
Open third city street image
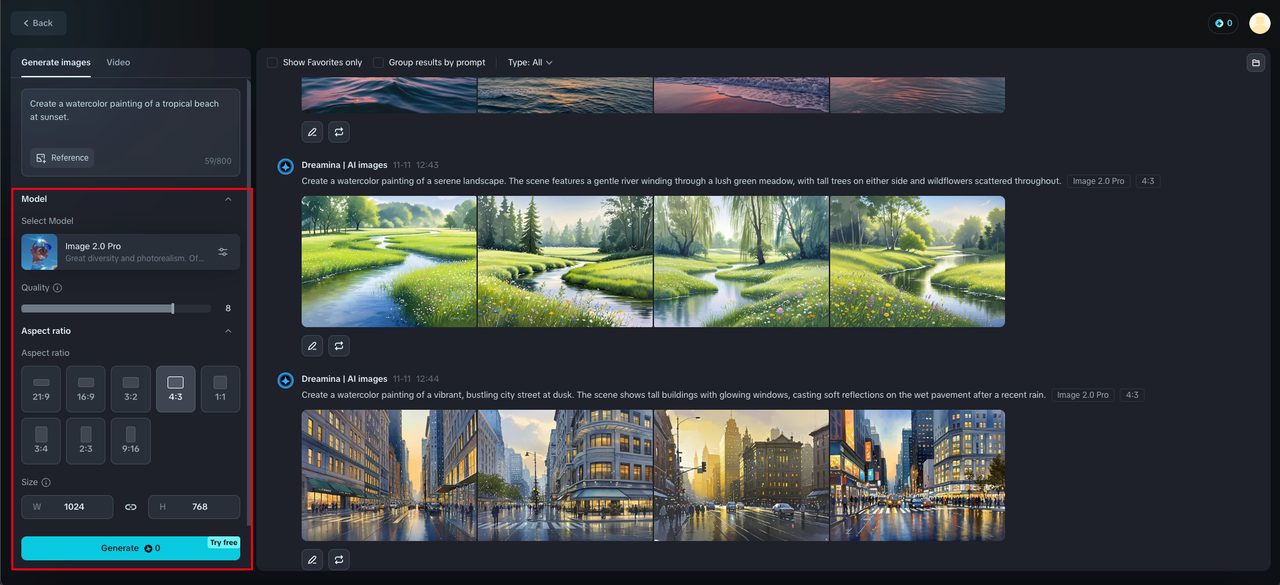741,475
